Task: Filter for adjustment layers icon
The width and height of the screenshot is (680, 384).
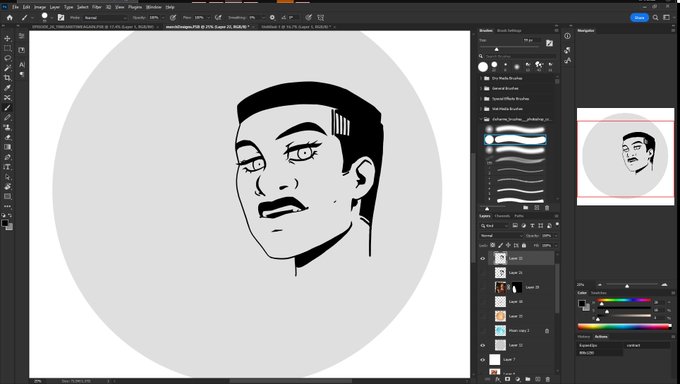Action: click(x=523, y=226)
